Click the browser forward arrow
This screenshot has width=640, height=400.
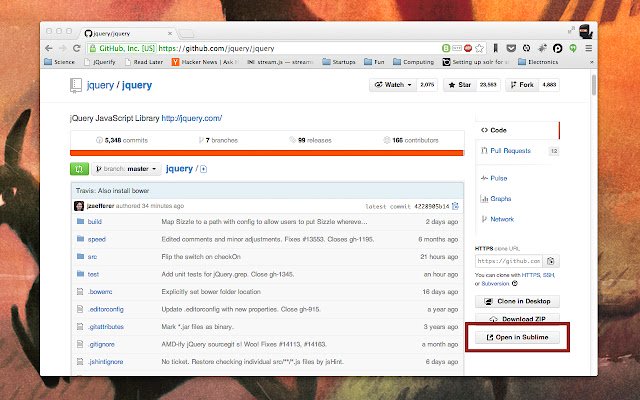tap(62, 48)
